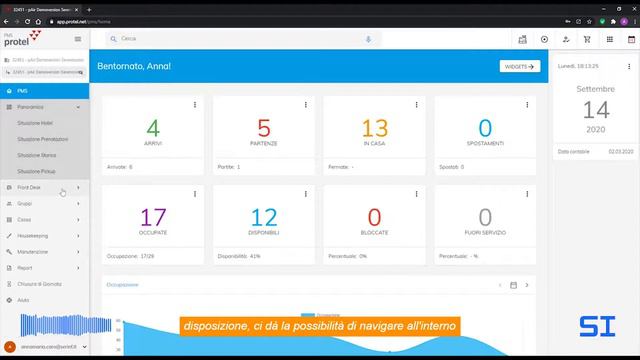Click 'Occupazione: 17/29' text
The height and width of the screenshot is (360, 640).
tap(131, 256)
